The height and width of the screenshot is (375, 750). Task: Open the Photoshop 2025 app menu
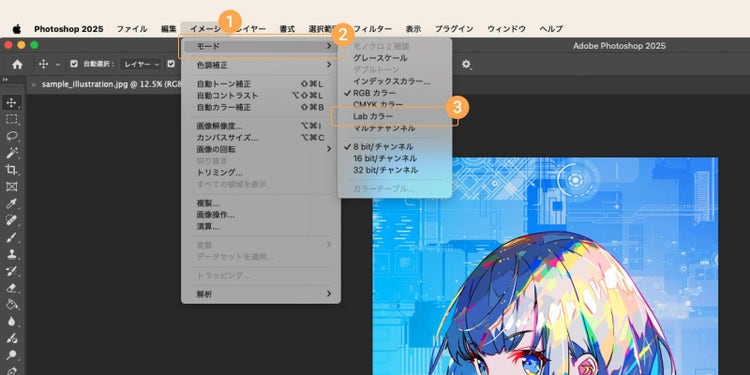click(x=68, y=29)
